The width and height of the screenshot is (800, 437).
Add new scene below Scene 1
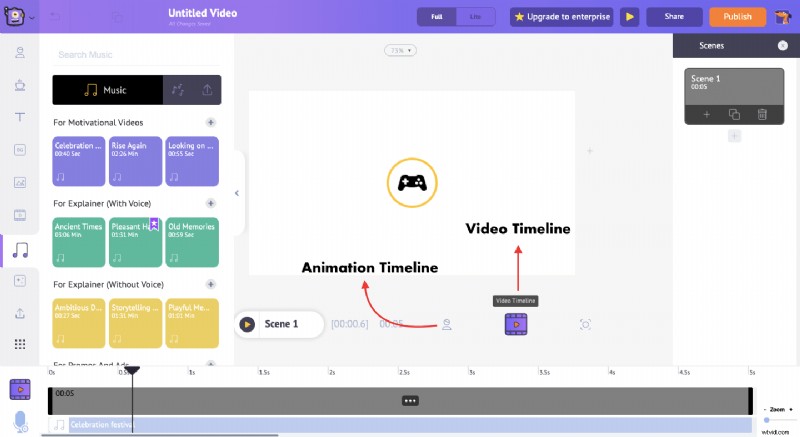[x=734, y=136]
